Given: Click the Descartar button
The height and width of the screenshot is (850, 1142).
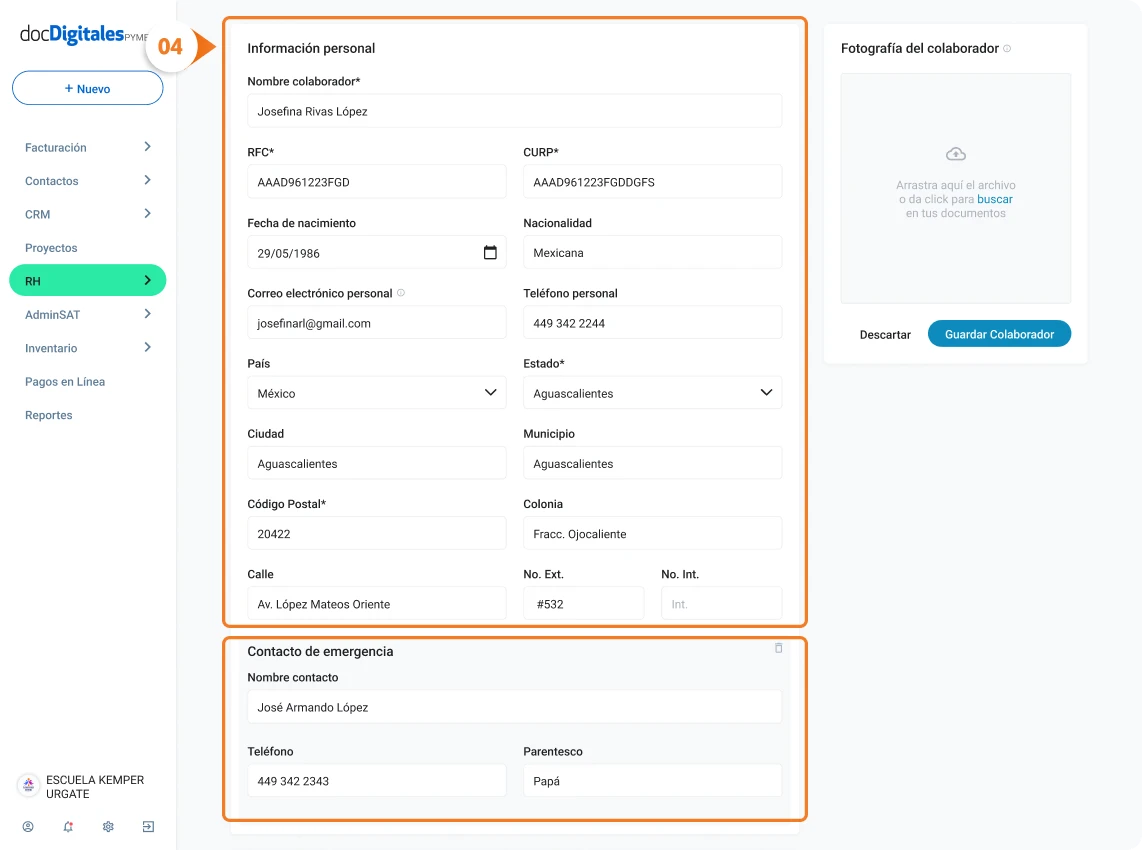Looking at the screenshot, I should tap(885, 335).
